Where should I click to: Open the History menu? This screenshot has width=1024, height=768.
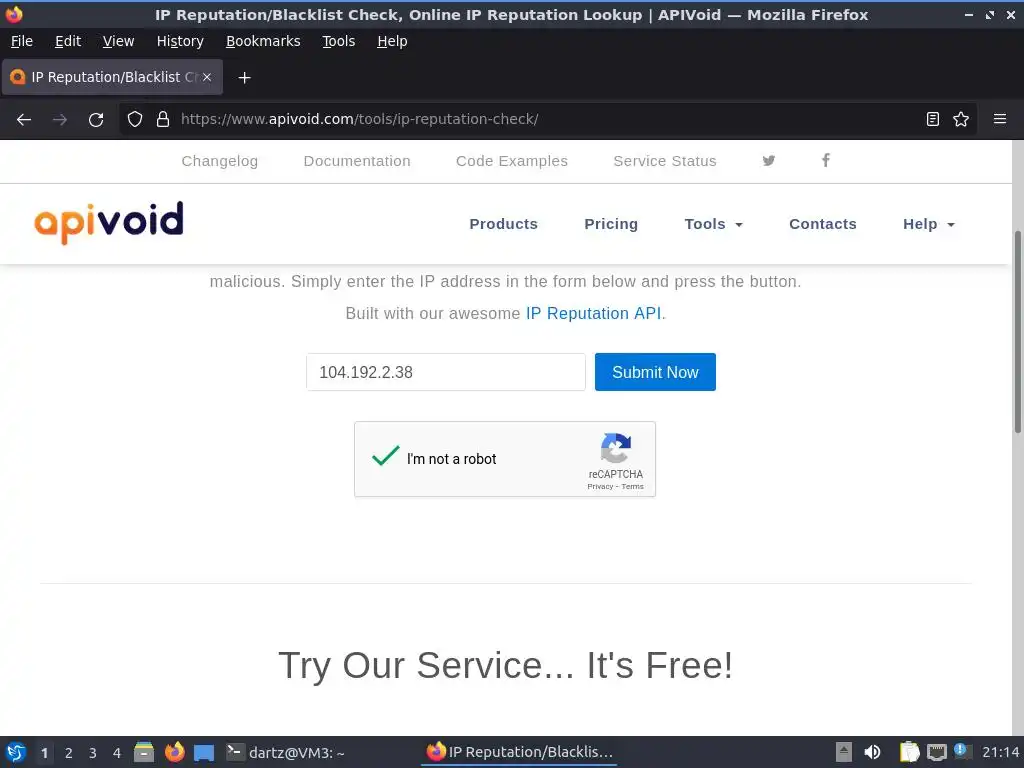[x=180, y=41]
